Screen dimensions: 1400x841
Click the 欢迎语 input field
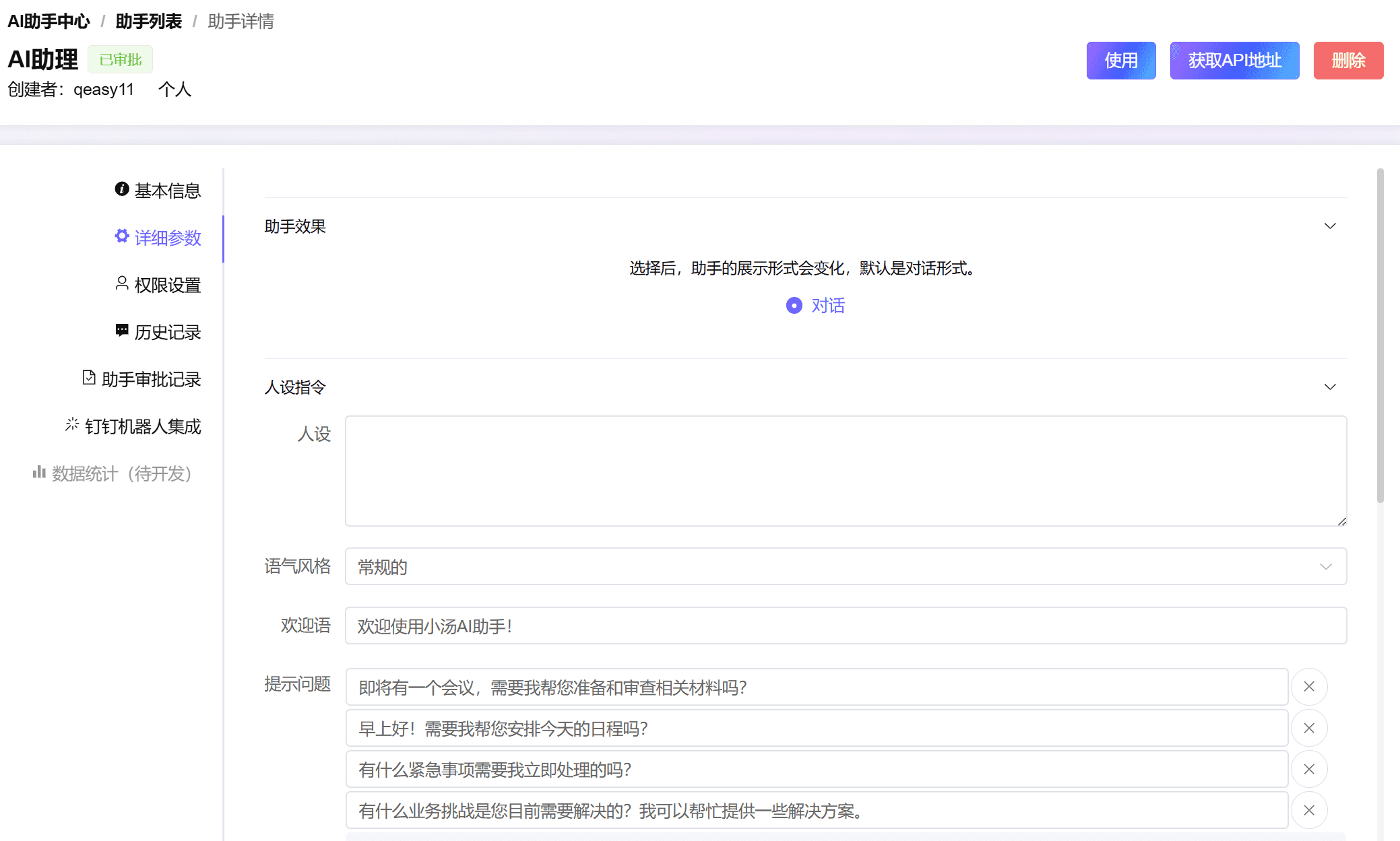(846, 626)
